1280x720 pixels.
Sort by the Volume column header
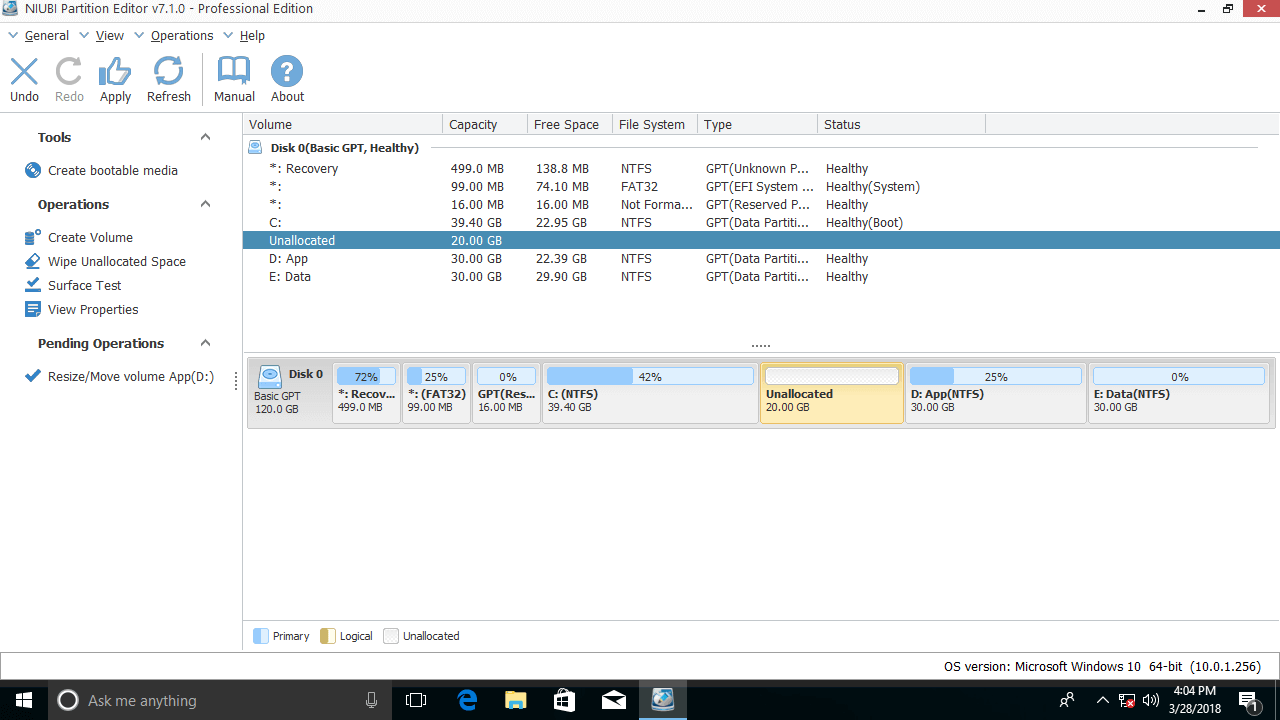(343, 124)
